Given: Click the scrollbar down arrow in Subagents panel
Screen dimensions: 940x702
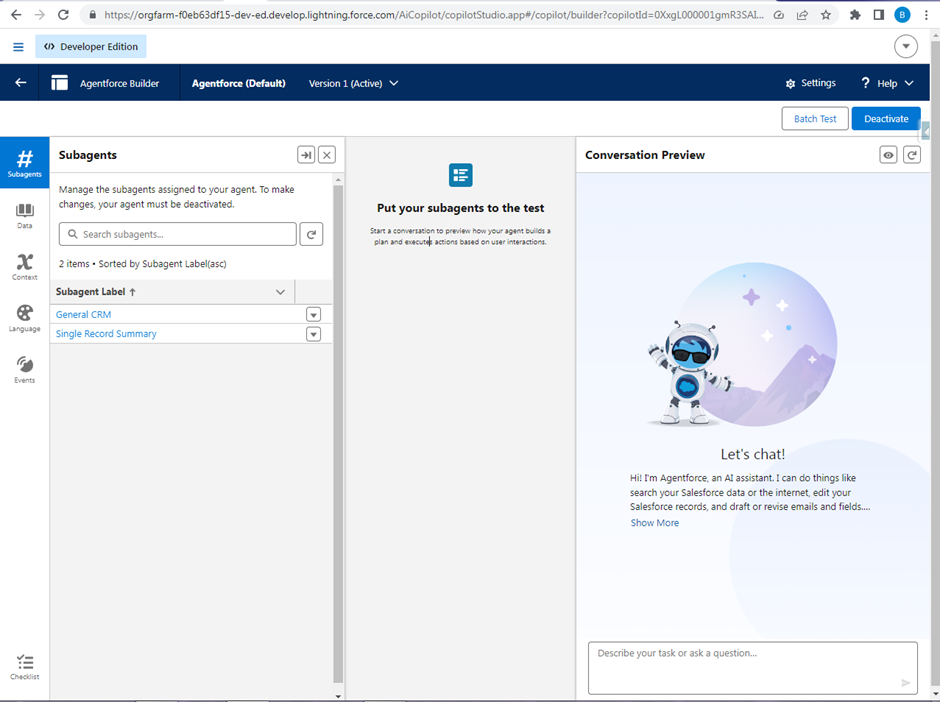Looking at the screenshot, I should [338, 696].
